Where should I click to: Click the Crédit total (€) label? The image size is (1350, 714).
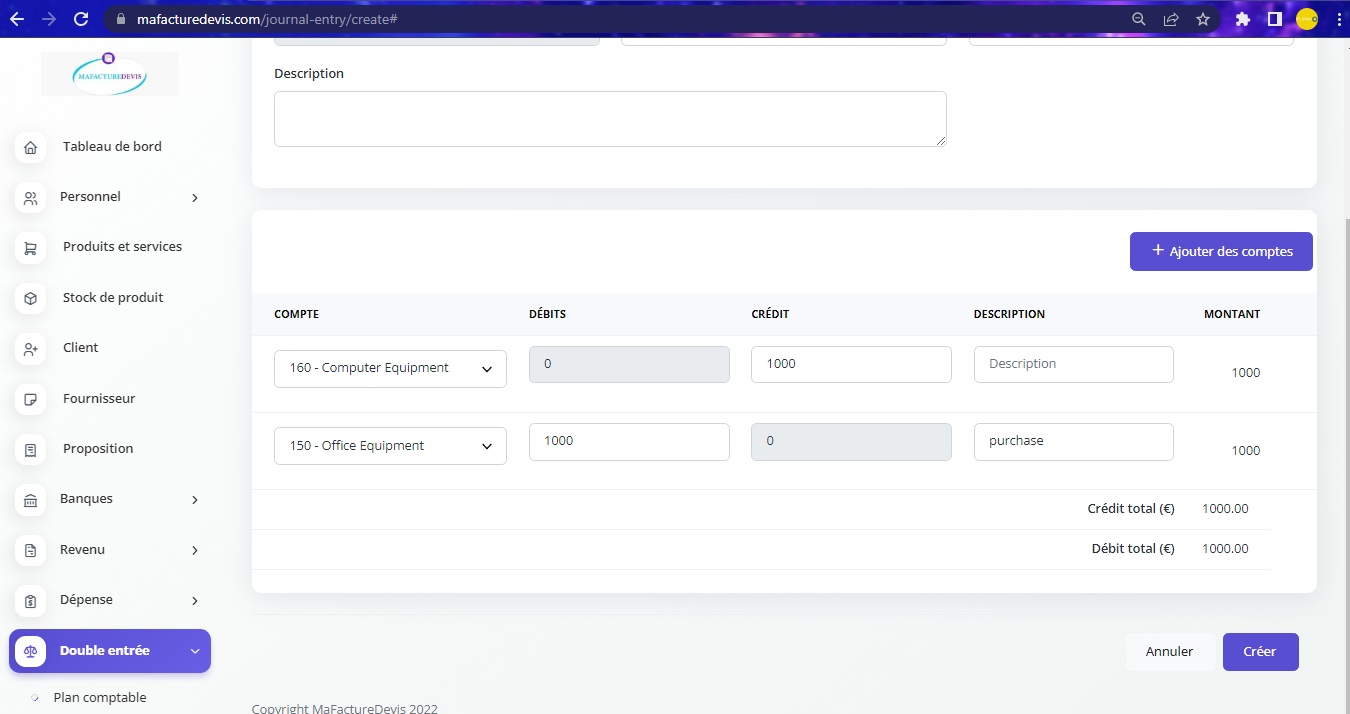click(1131, 509)
